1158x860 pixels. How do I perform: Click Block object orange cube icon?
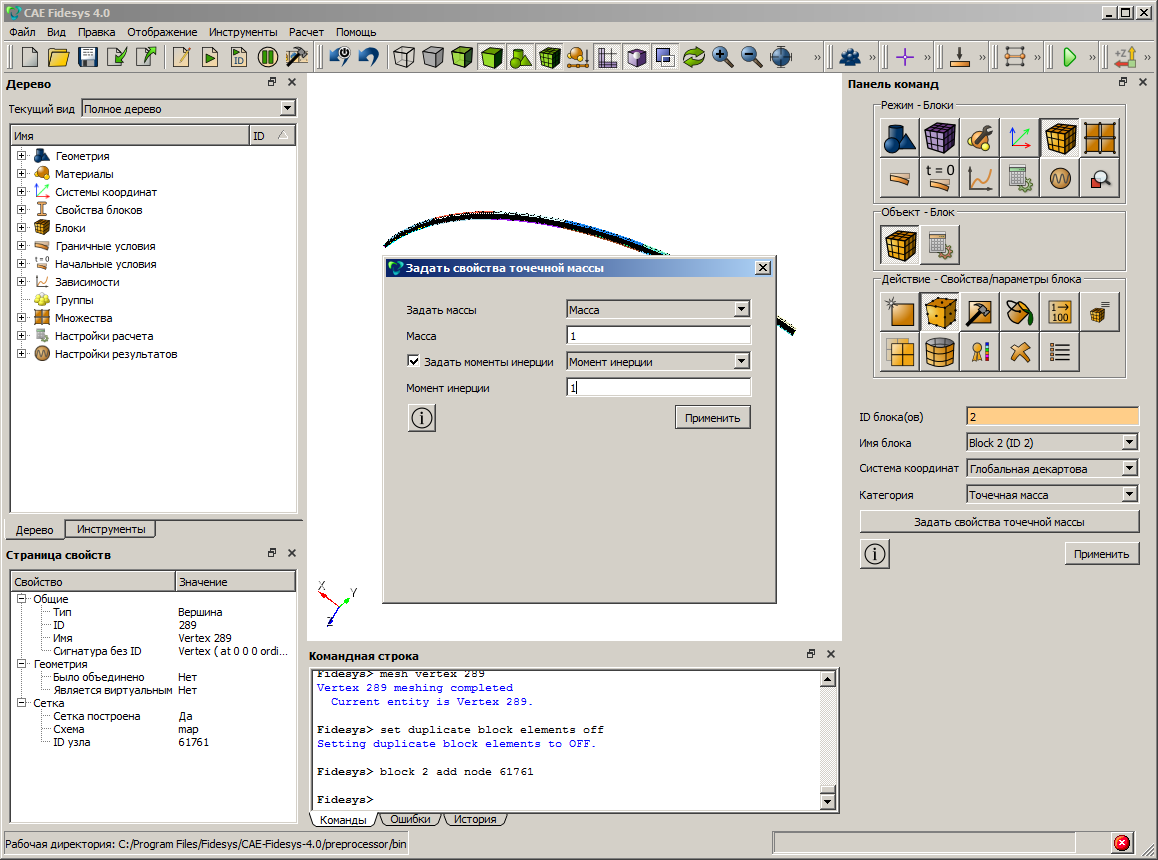(900, 245)
